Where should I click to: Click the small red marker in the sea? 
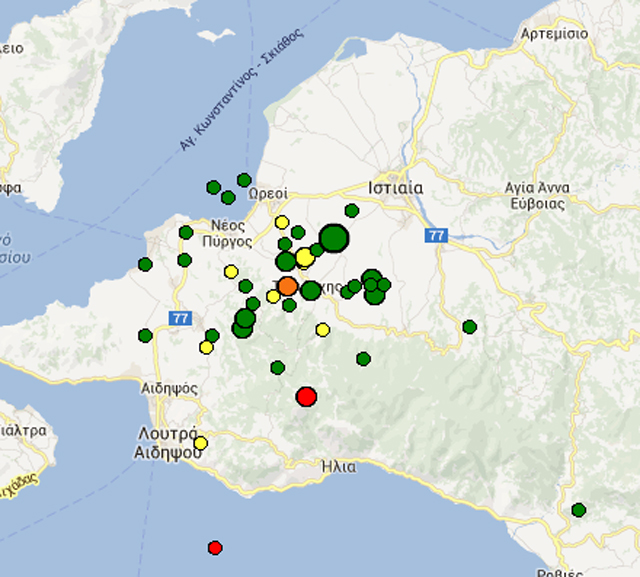[x=214, y=547]
